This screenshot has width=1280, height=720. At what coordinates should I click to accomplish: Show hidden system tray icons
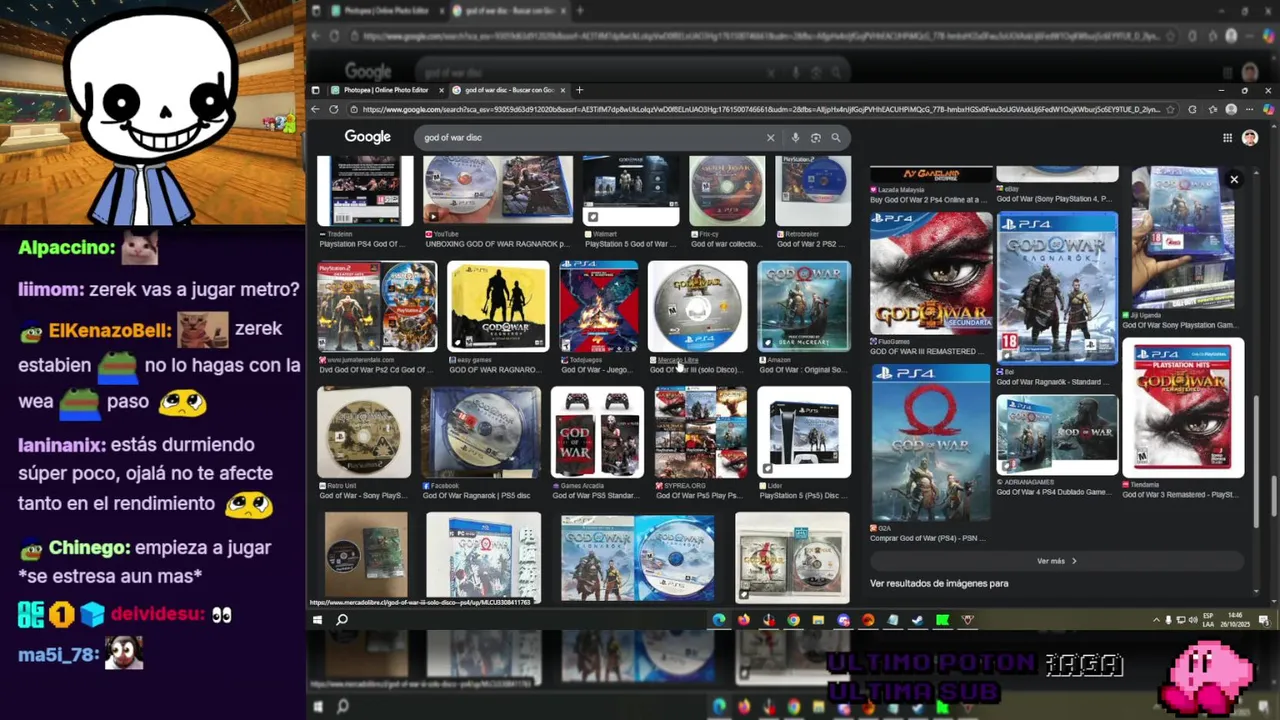[x=1155, y=620]
